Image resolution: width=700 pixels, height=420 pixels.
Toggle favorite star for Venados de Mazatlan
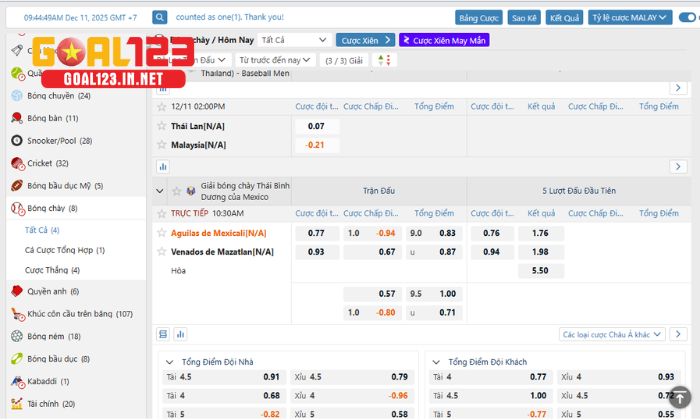(x=162, y=252)
